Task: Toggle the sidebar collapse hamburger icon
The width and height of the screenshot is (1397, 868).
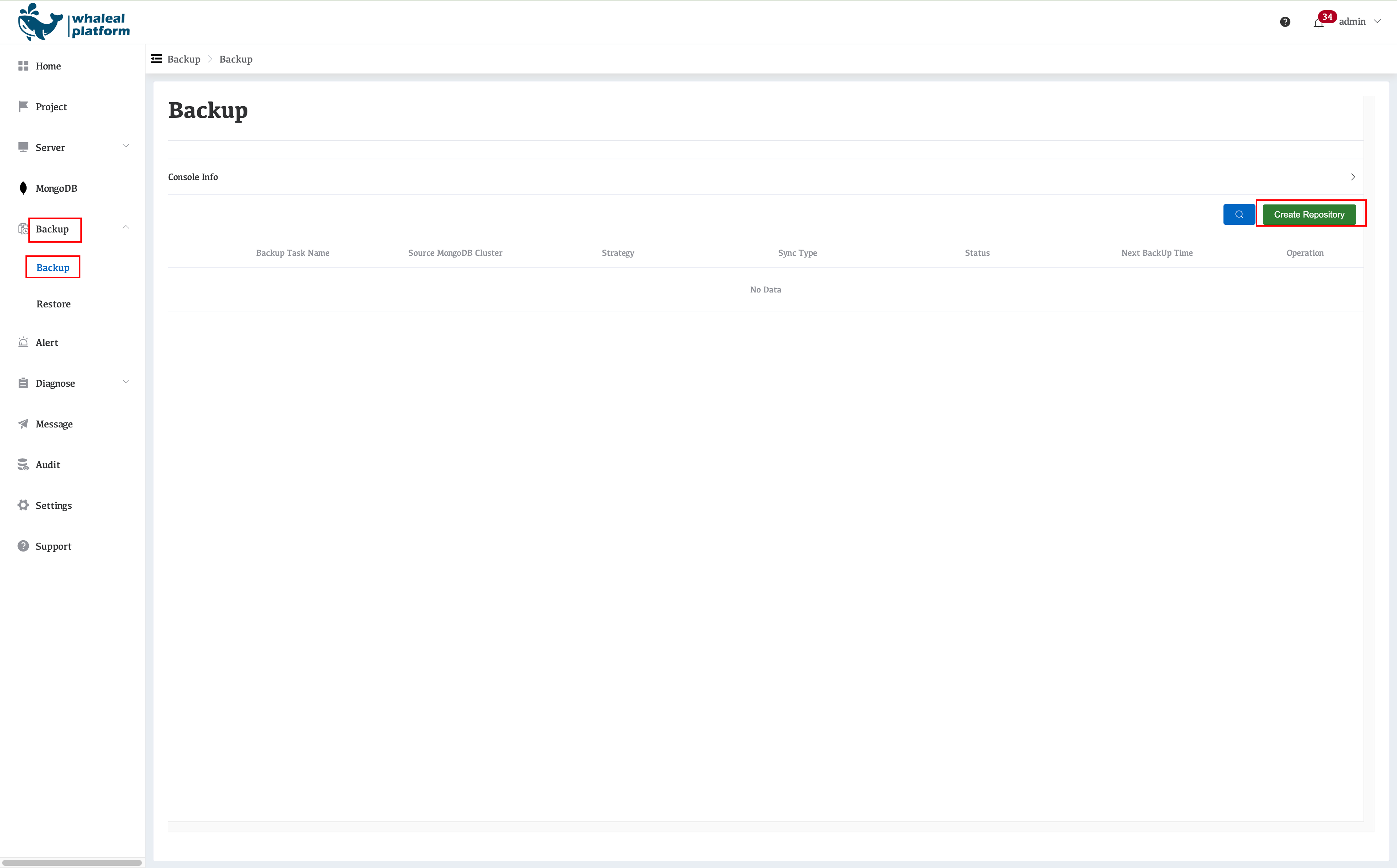Action: pyautogui.click(x=156, y=59)
